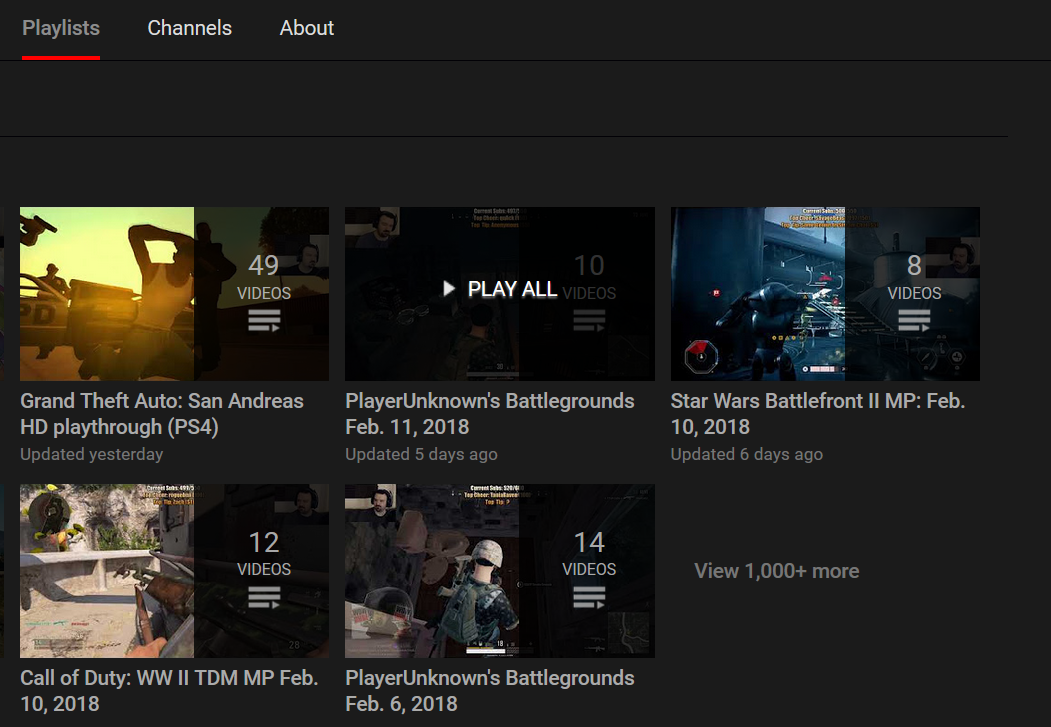Screen dimensions: 1051x727
Task: Click the Play All triangle icon
Action: tap(449, 289)
